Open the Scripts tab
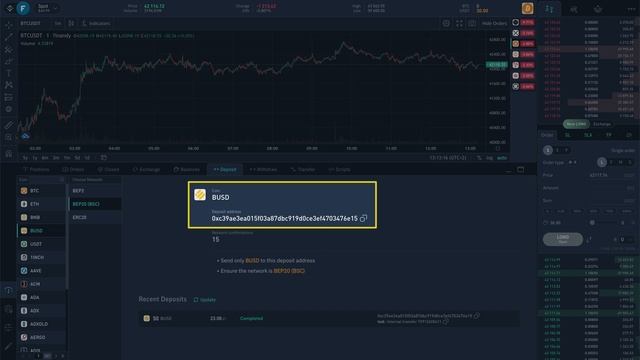 pyautogui.click(x=340, y=169)
